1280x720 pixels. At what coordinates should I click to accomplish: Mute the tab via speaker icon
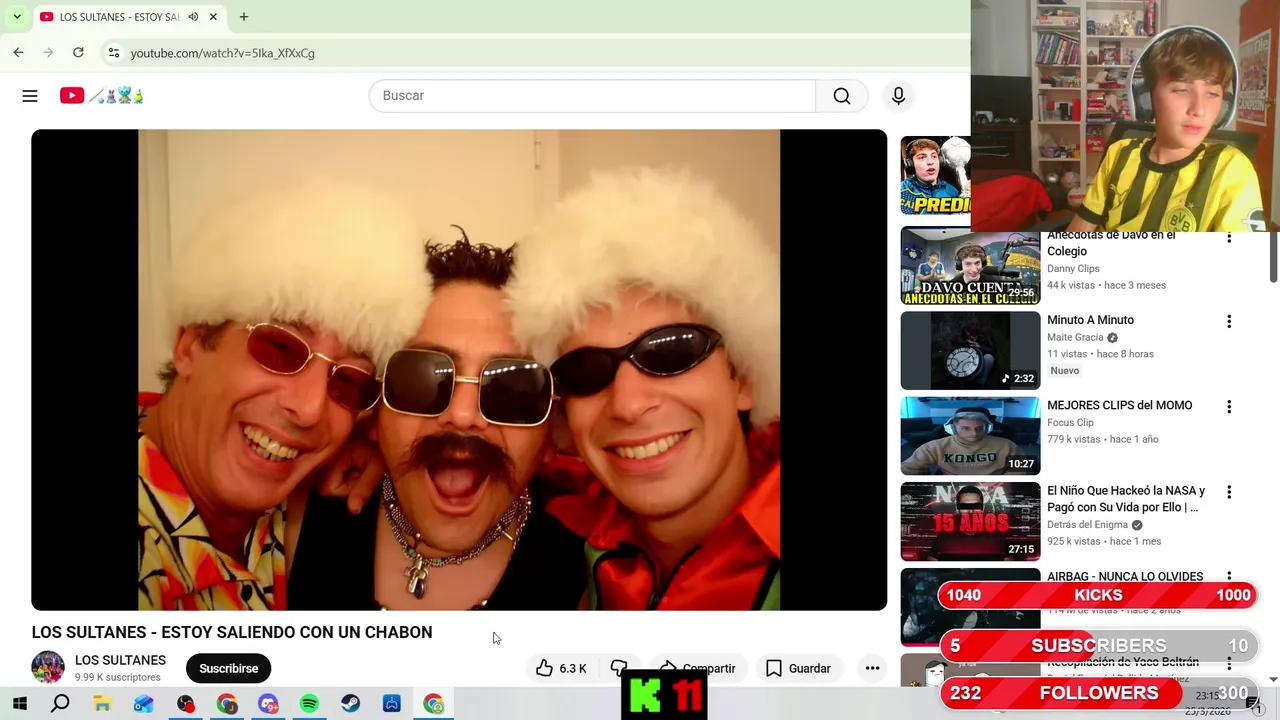pyautogui.click(x=193, y=17)
